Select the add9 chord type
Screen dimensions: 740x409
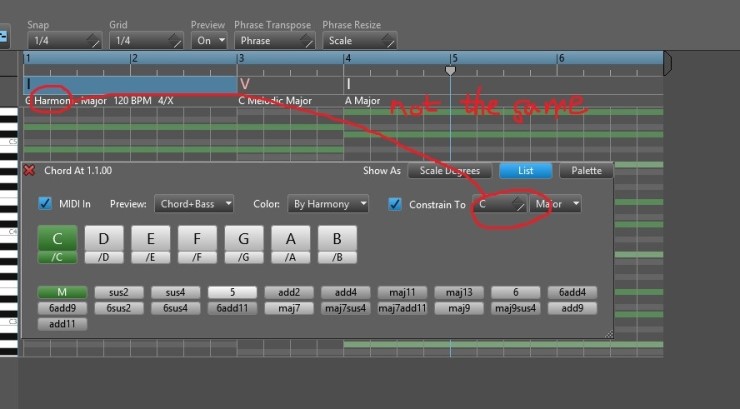coord(572,308)
